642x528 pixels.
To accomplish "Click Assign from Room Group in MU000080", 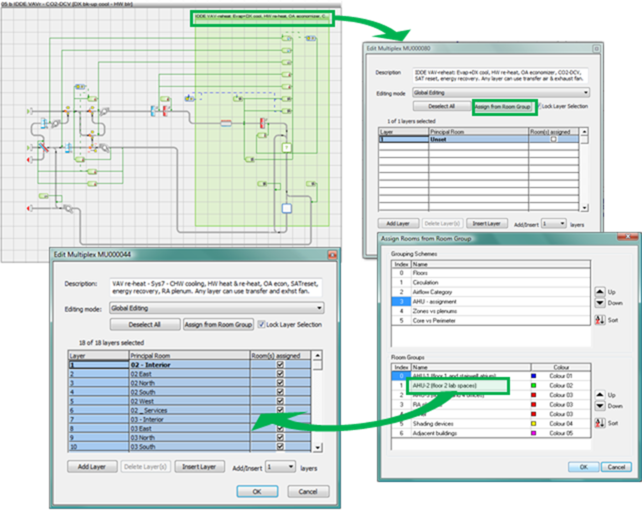I will (x=503, y=105).
